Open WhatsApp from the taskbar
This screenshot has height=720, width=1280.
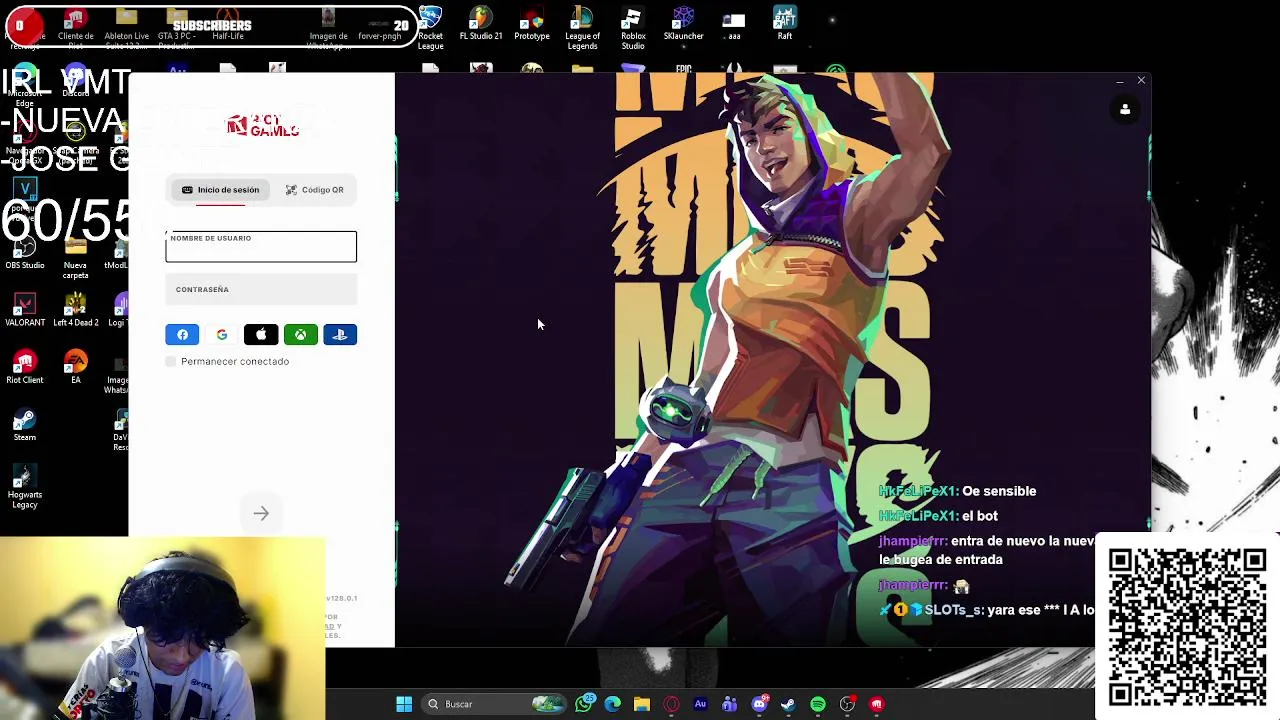click(584, 704)
